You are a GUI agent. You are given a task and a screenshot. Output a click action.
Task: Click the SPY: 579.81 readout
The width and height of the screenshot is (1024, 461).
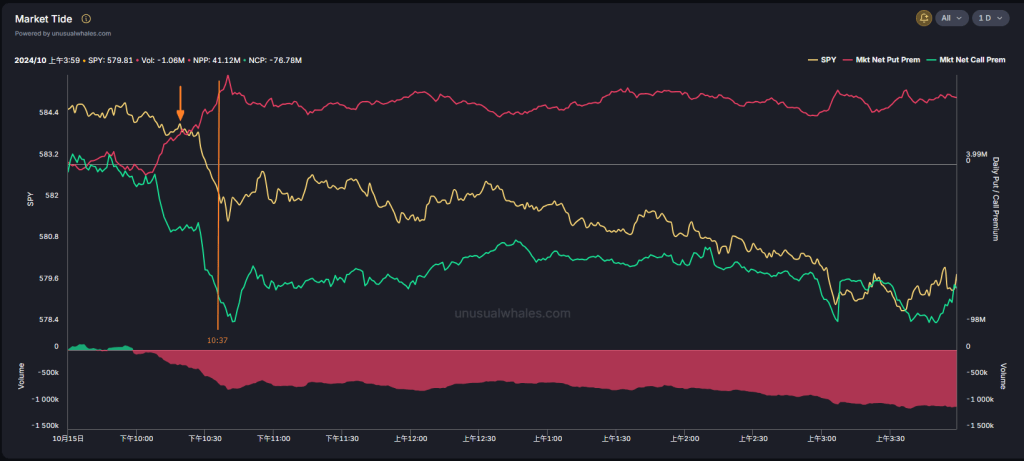(x=109, y=61)
